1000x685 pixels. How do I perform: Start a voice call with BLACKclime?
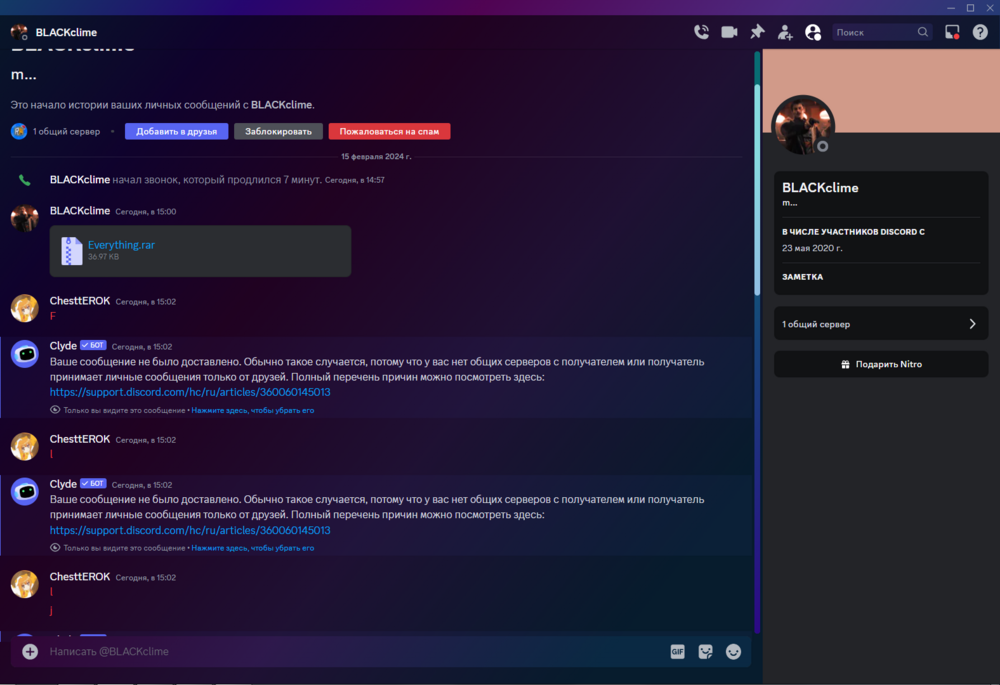coord(702,32)
